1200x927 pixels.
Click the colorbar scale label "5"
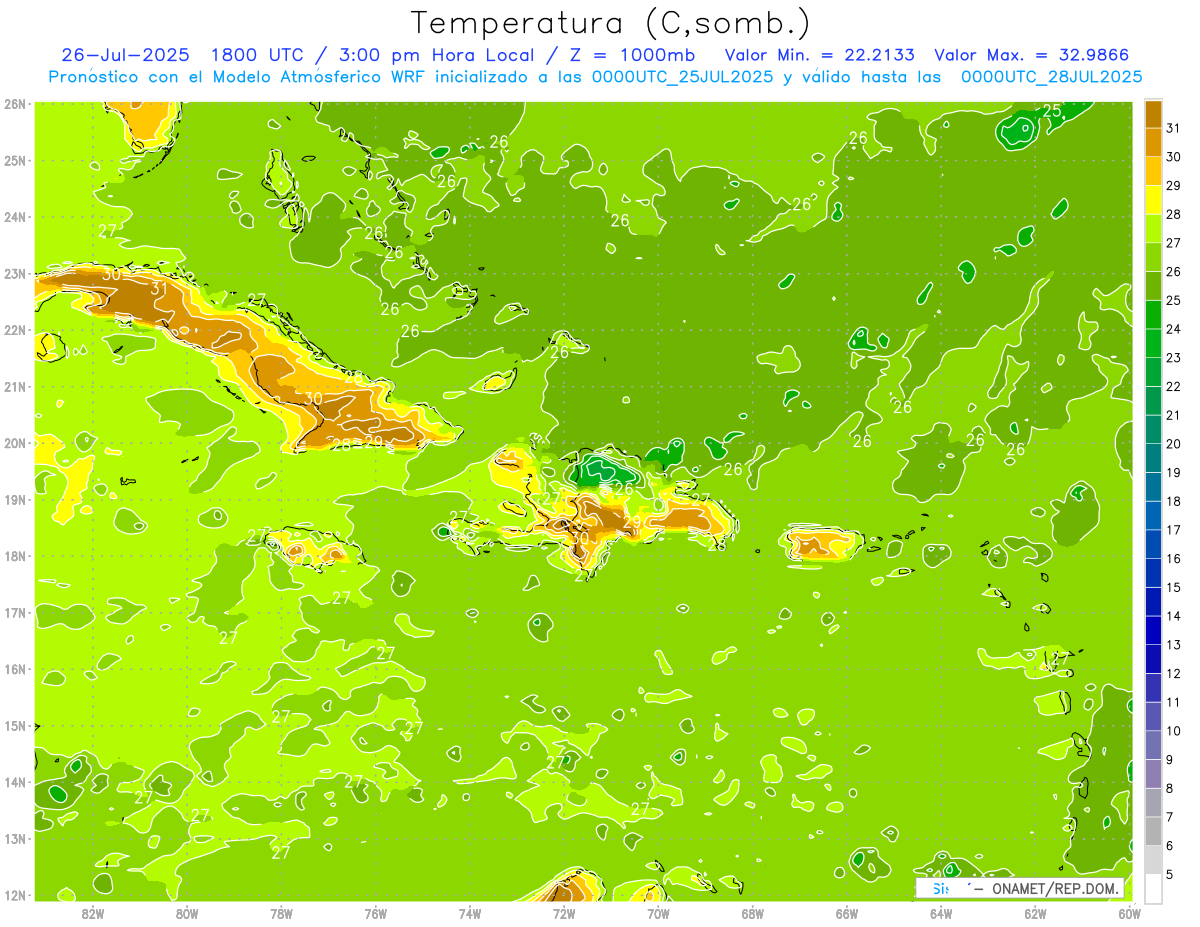(x=1171, y=874)
